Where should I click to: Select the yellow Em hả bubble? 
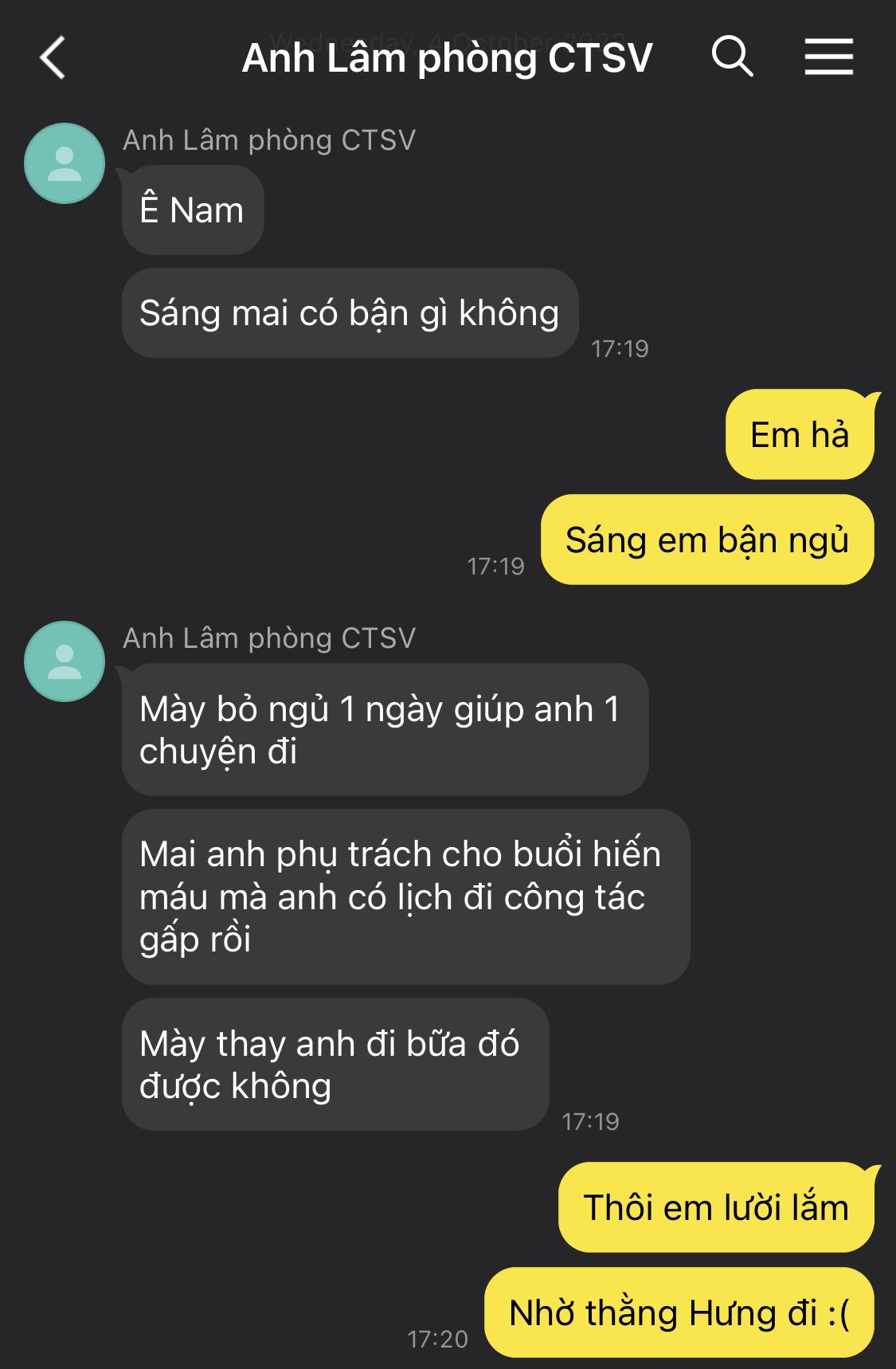point(800,435)
